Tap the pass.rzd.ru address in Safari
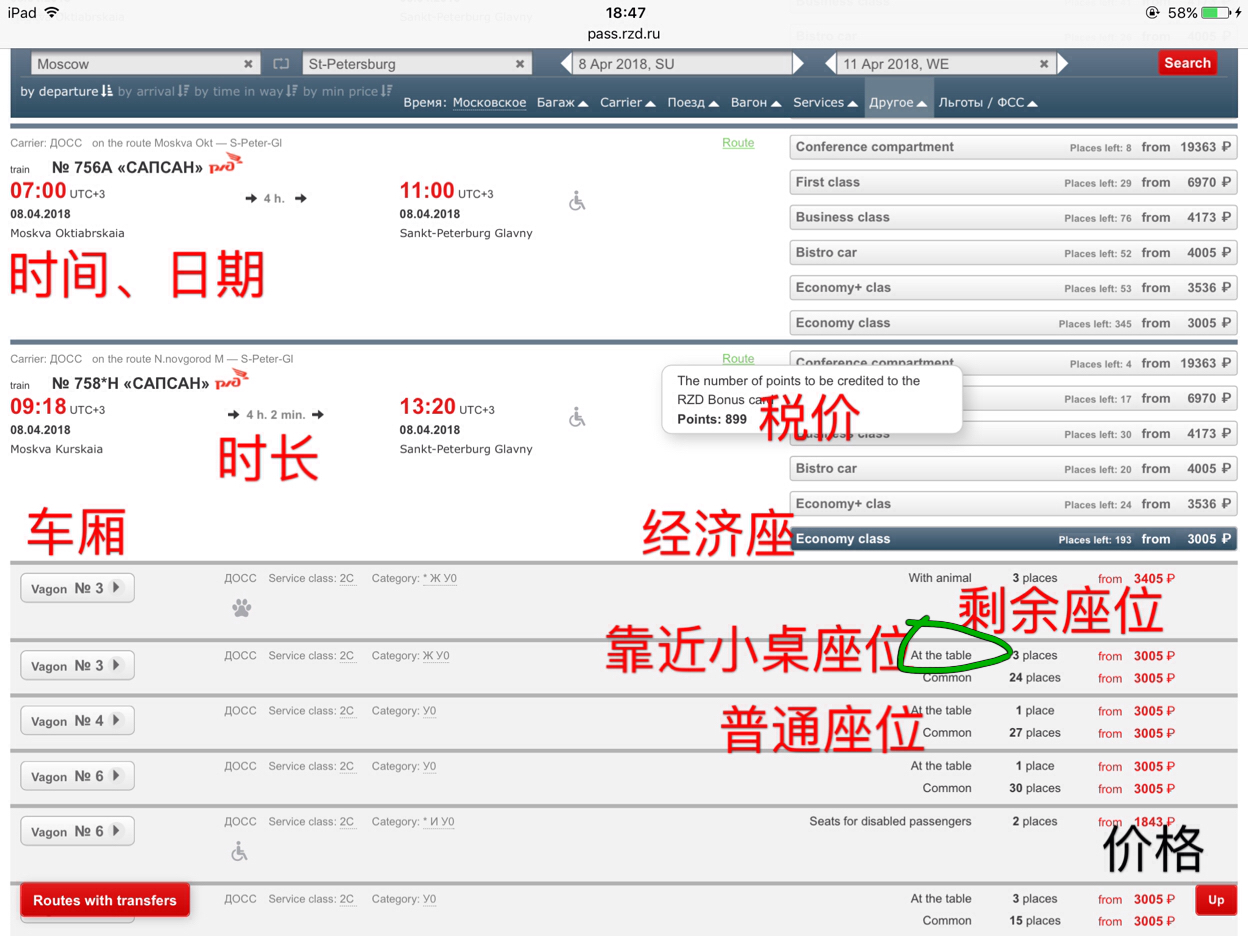This screenshot has height=936, width=1248. point(624,33)
